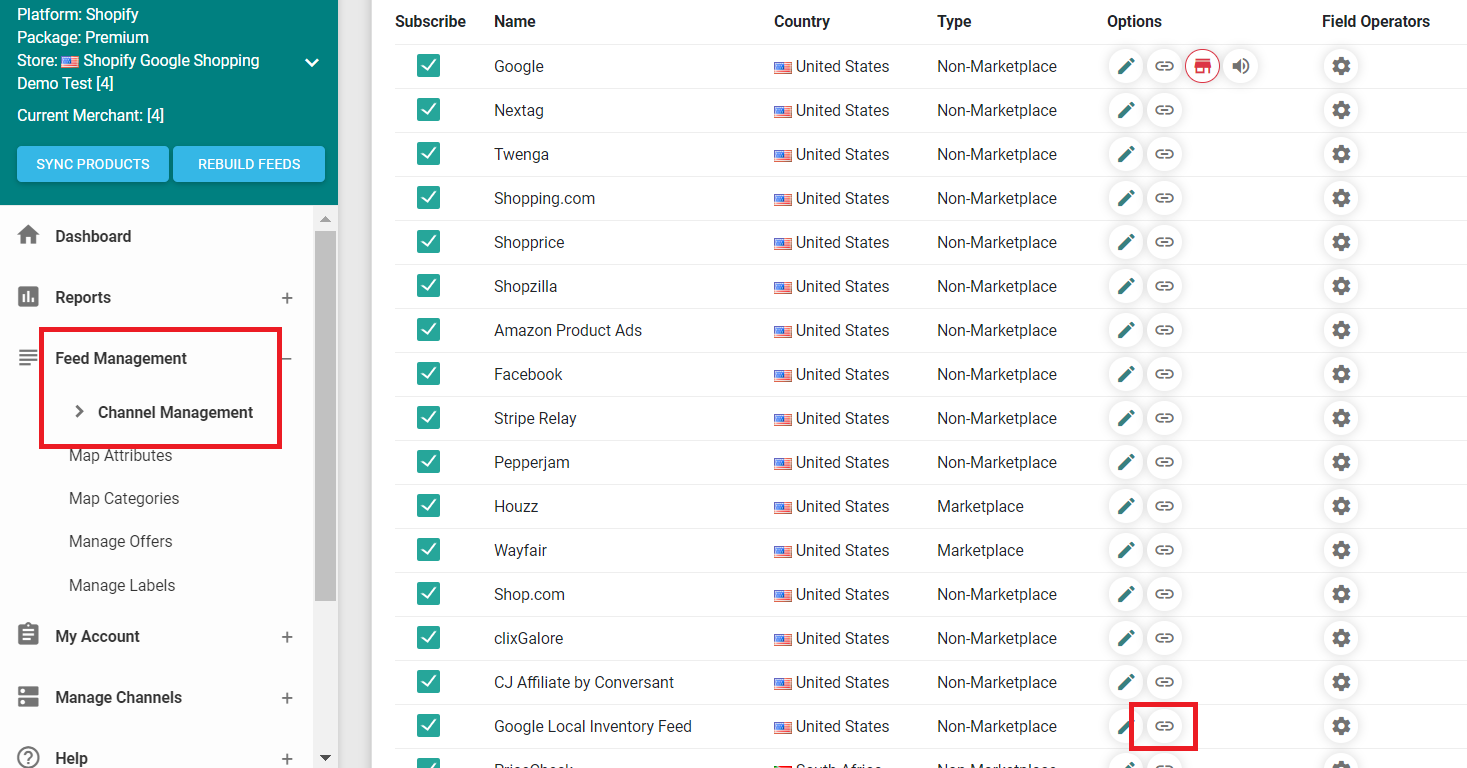Edit Amazon Product Ads with pencil icon

[1126, 330]
